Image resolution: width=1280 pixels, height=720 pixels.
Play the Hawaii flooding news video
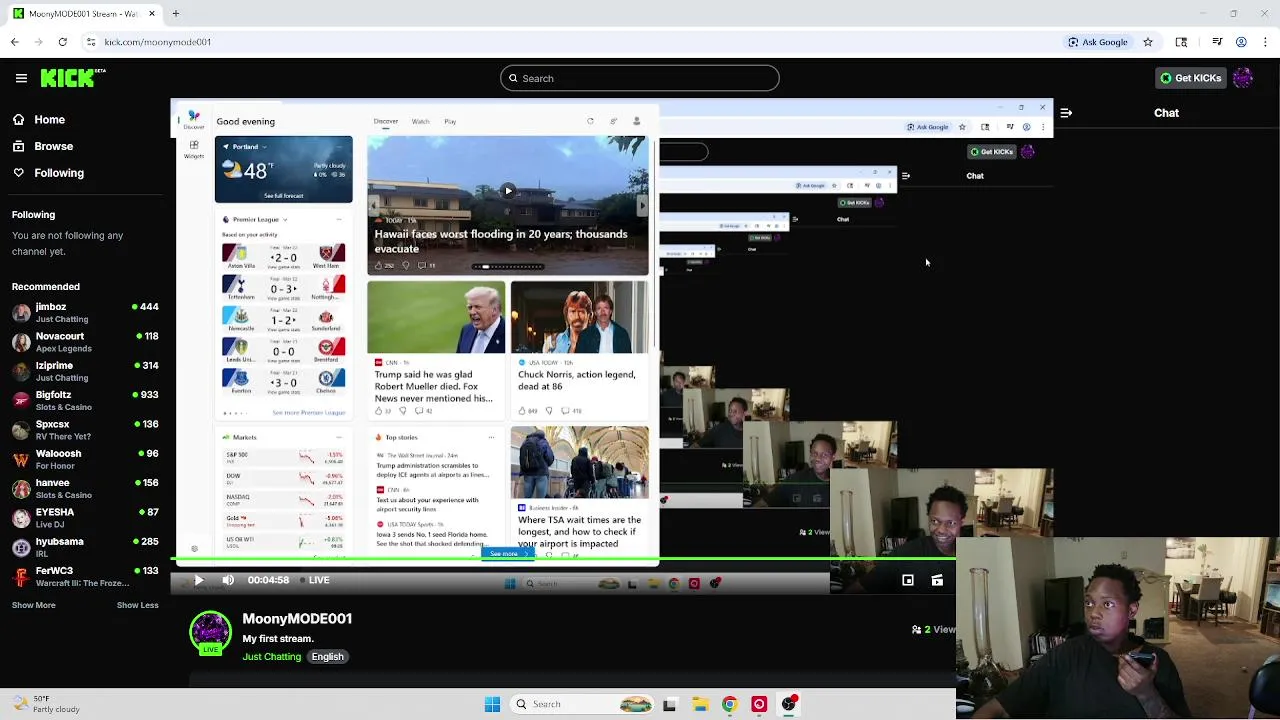point(508,190)
